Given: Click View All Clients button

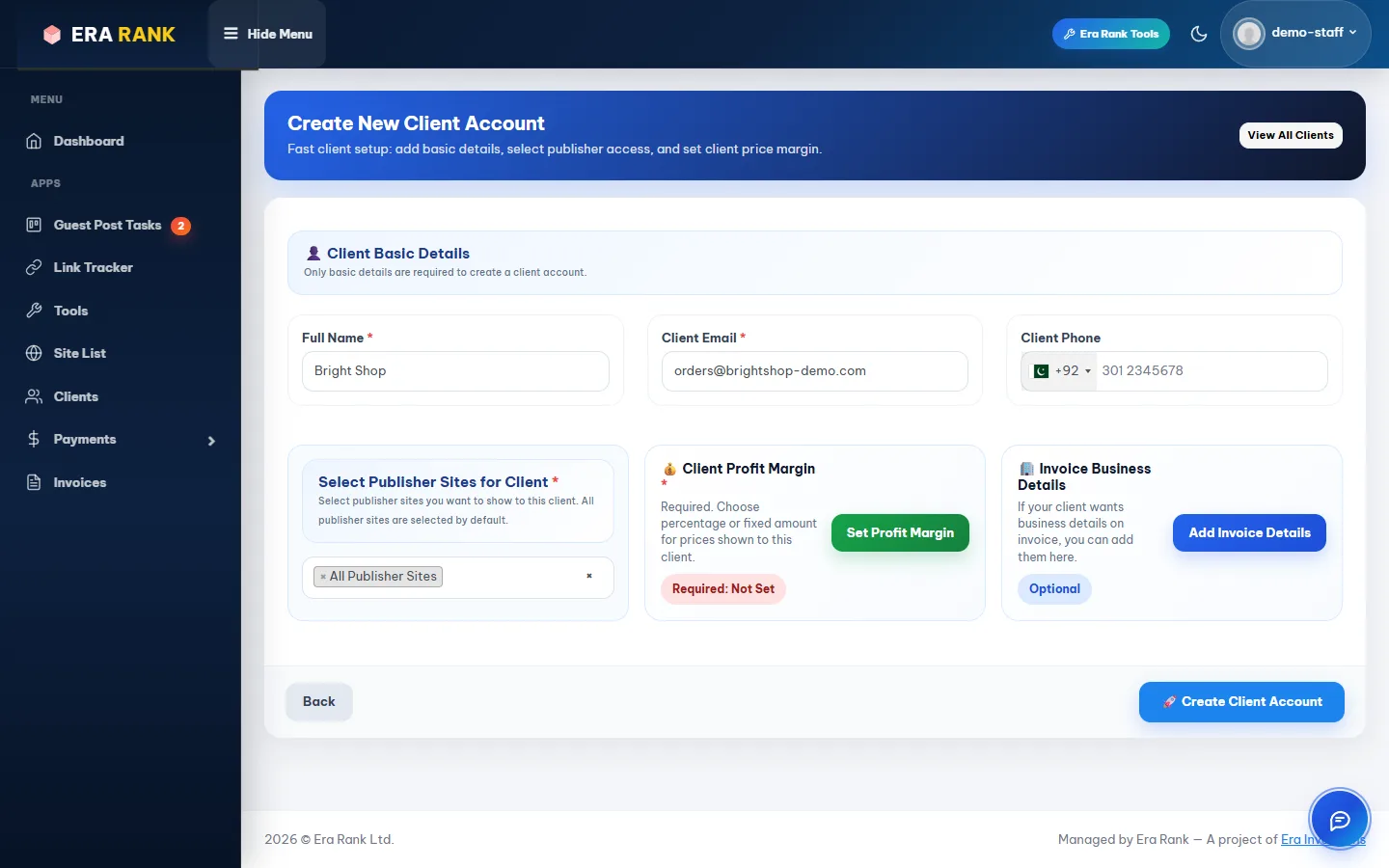Looking at the screenshot, I should 1290,135.
